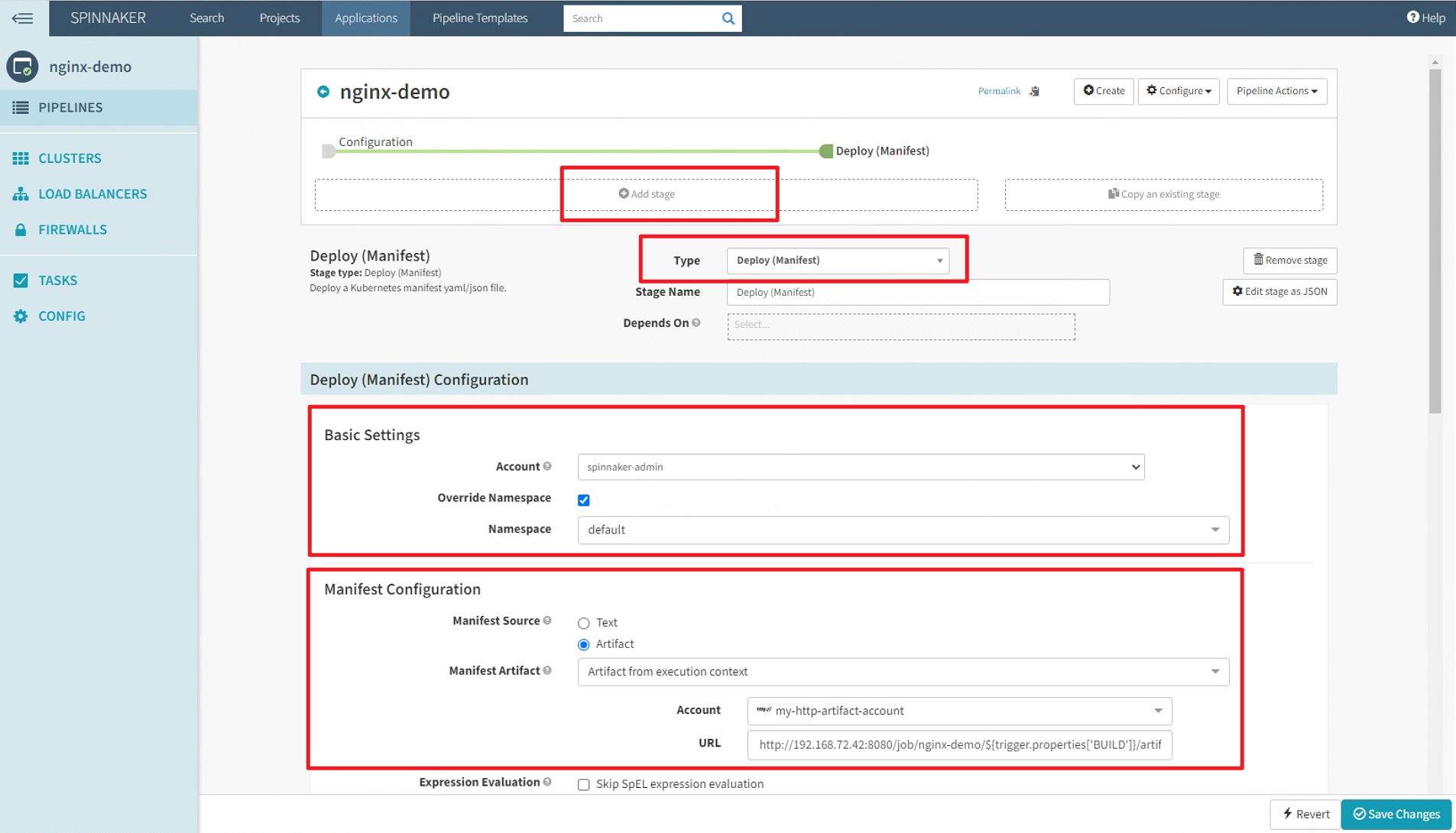Click the back arrow beside the nginx-demo title

tap(323, 92)
